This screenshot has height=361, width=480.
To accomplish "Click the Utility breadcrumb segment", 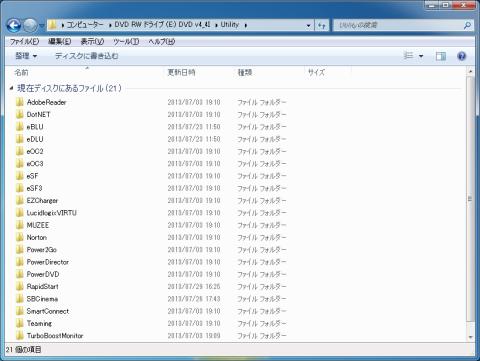I will click(x=230, y=25).
